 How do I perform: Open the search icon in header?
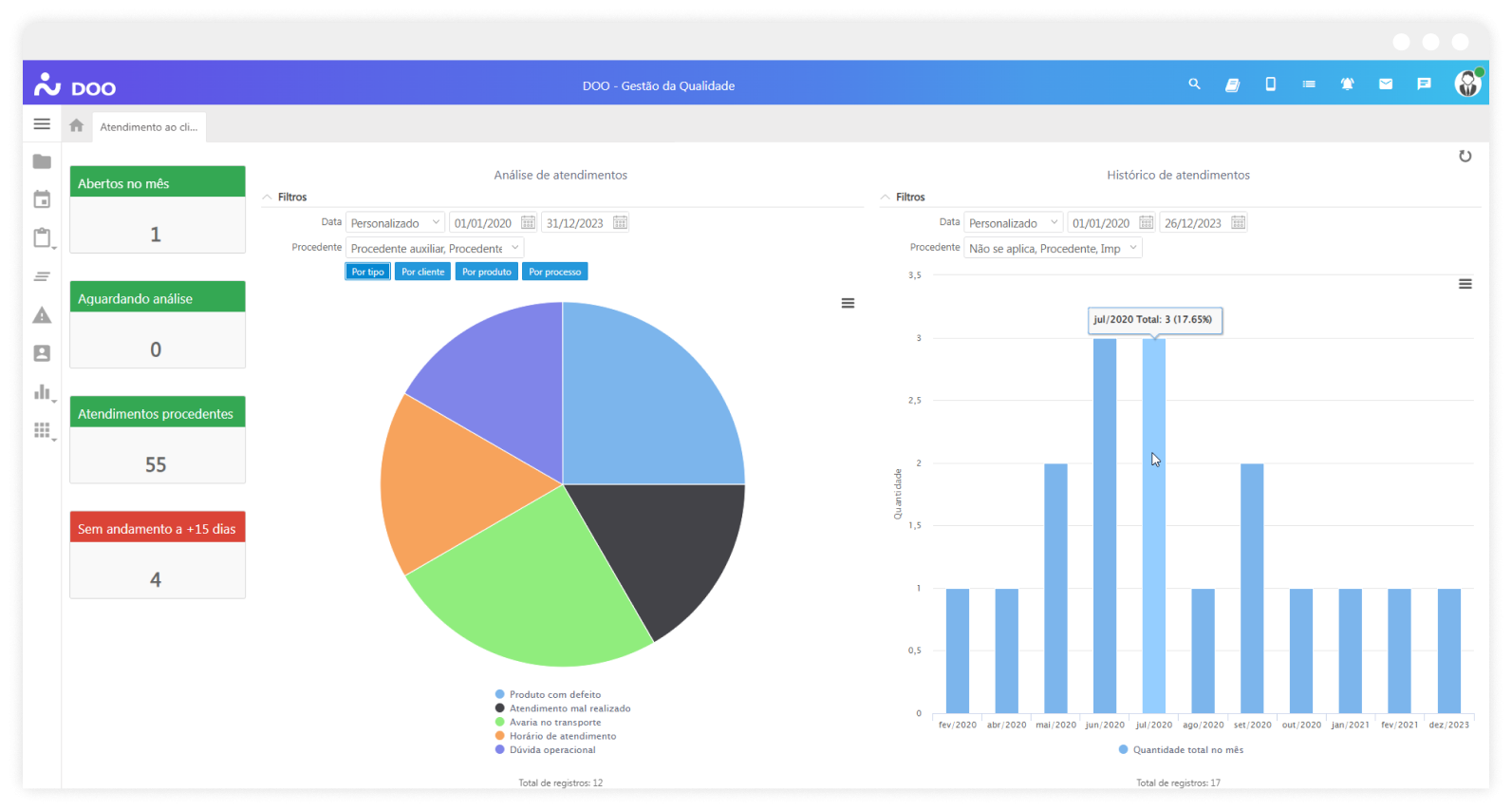(x=1194, y=85)
